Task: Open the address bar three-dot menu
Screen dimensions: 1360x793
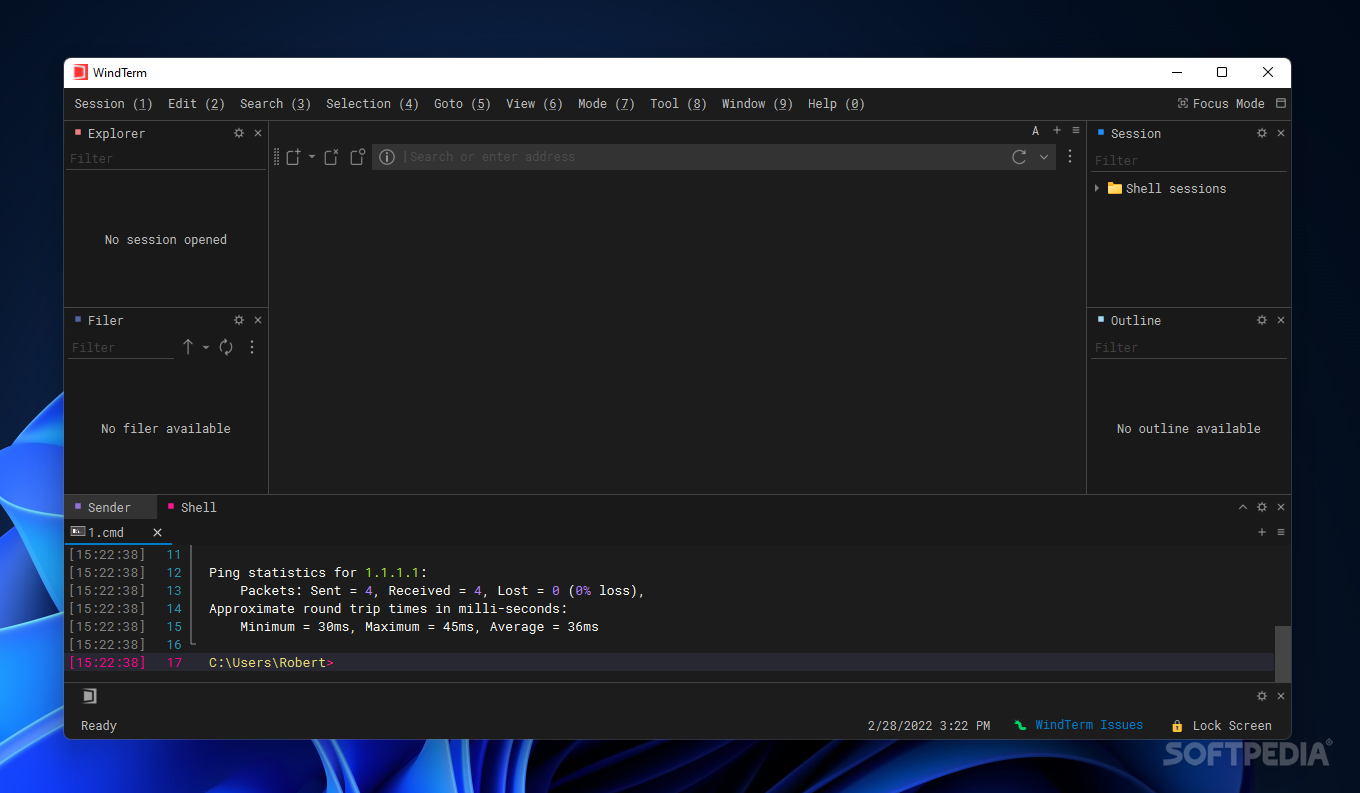Action: [1070, 157]
